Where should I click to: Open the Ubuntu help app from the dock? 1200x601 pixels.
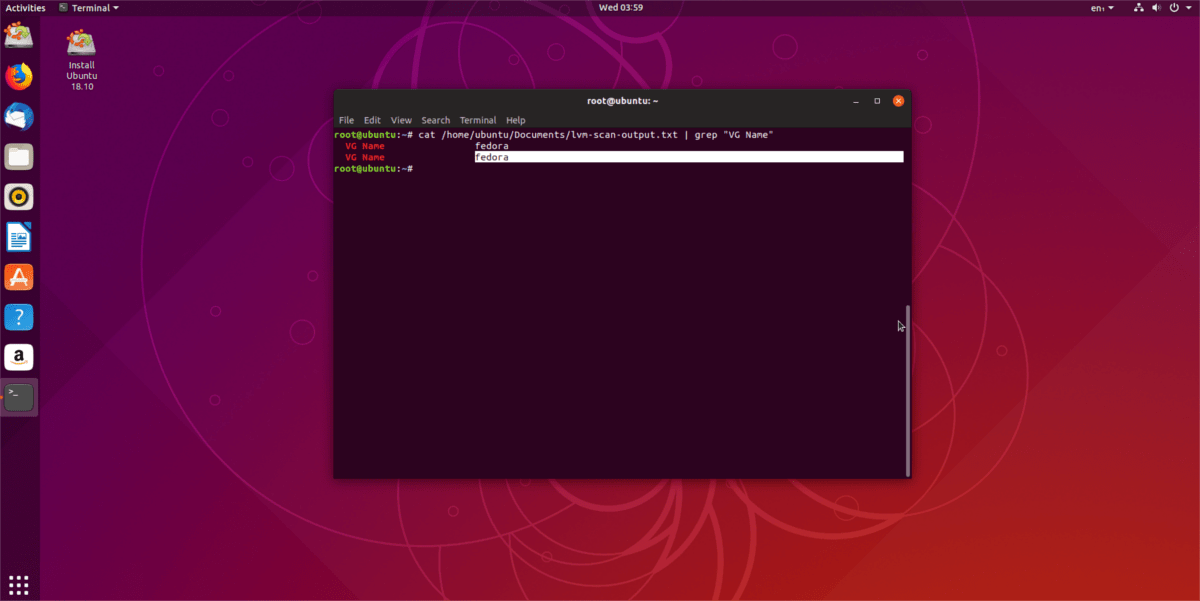point(20,317)
